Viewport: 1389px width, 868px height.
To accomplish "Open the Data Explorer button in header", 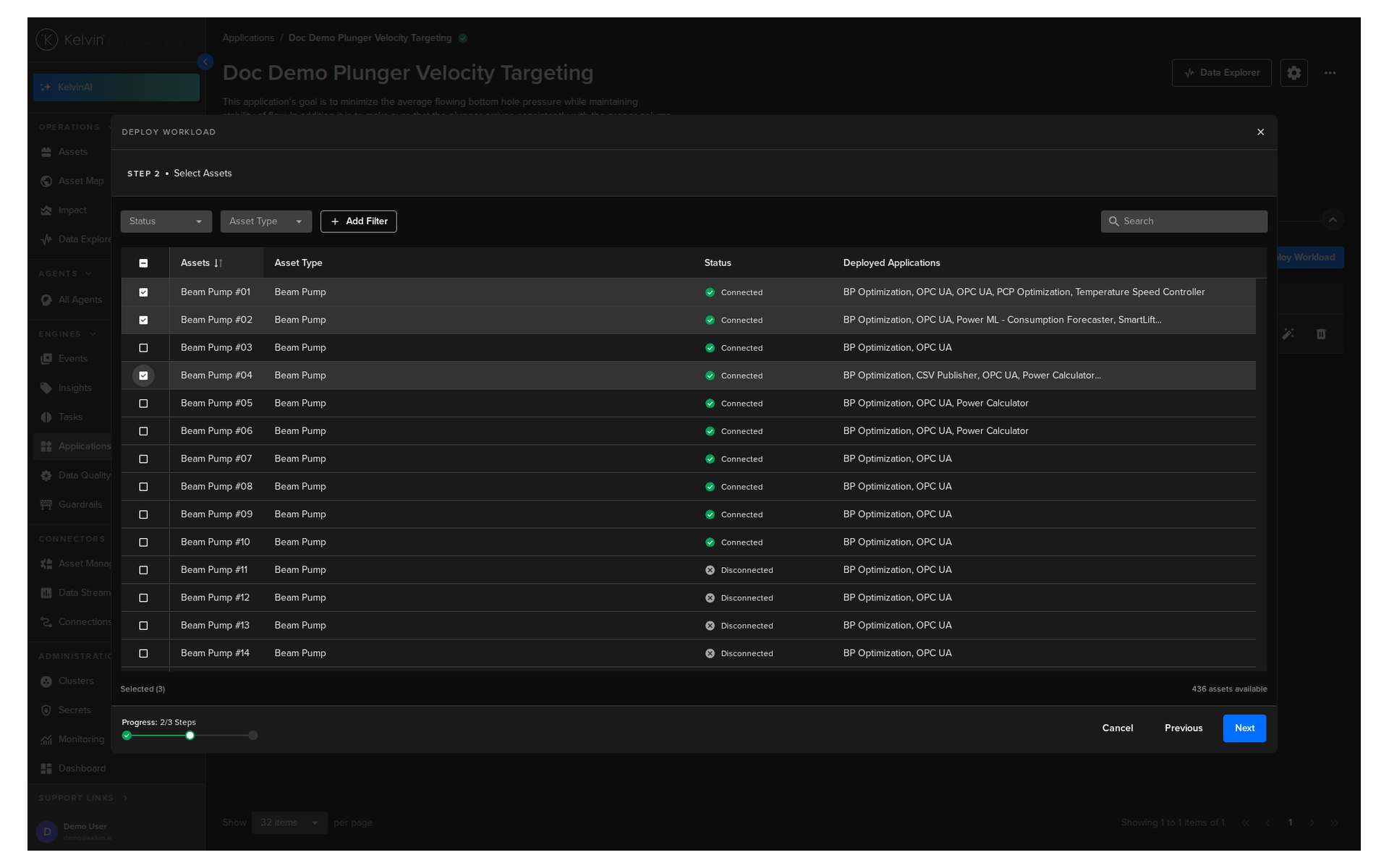I will pyautogui.click(x=1221, y=73).
